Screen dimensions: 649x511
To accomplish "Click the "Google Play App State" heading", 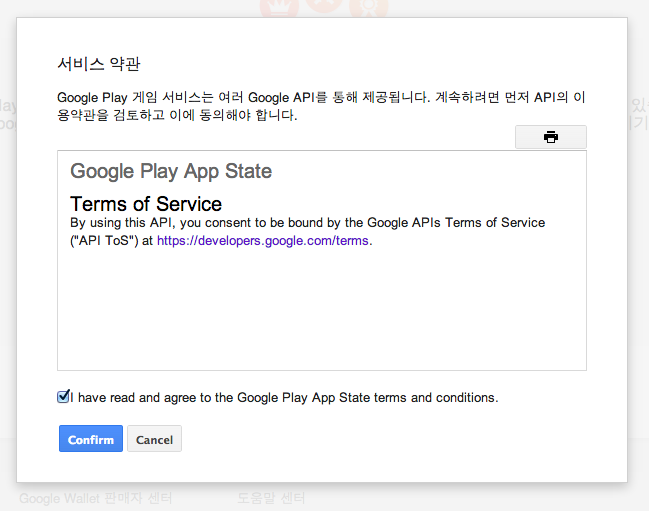I will 171,171.
